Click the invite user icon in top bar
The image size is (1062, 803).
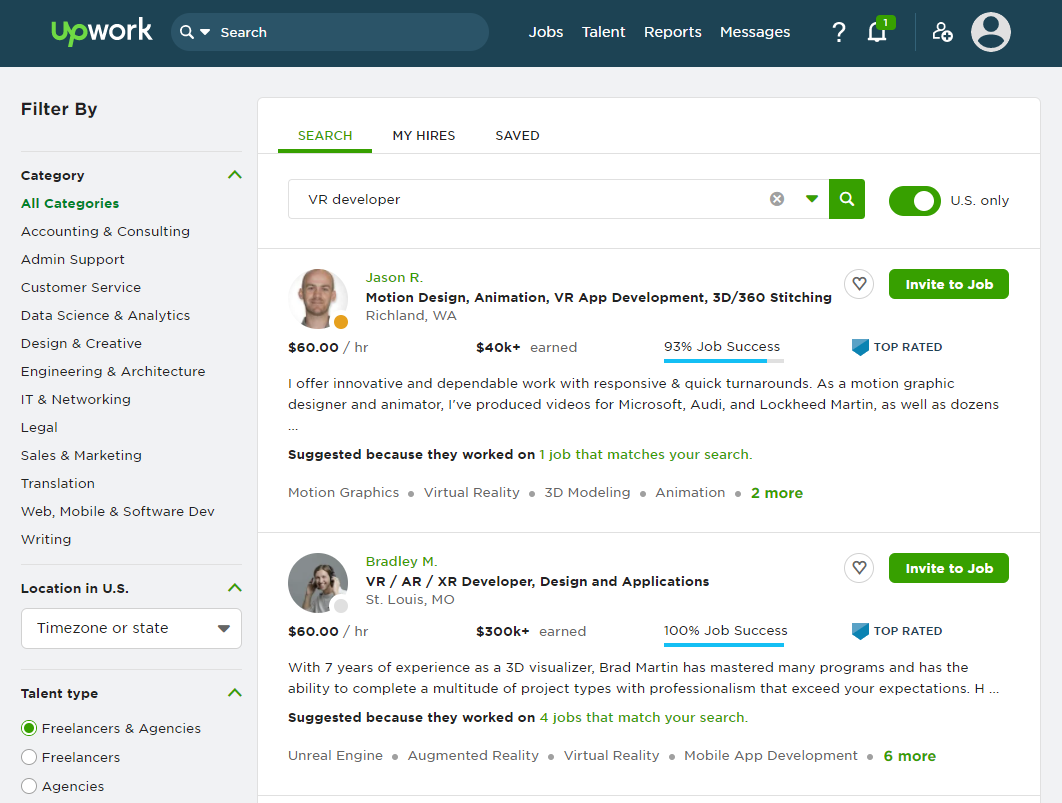pos(941,33)
